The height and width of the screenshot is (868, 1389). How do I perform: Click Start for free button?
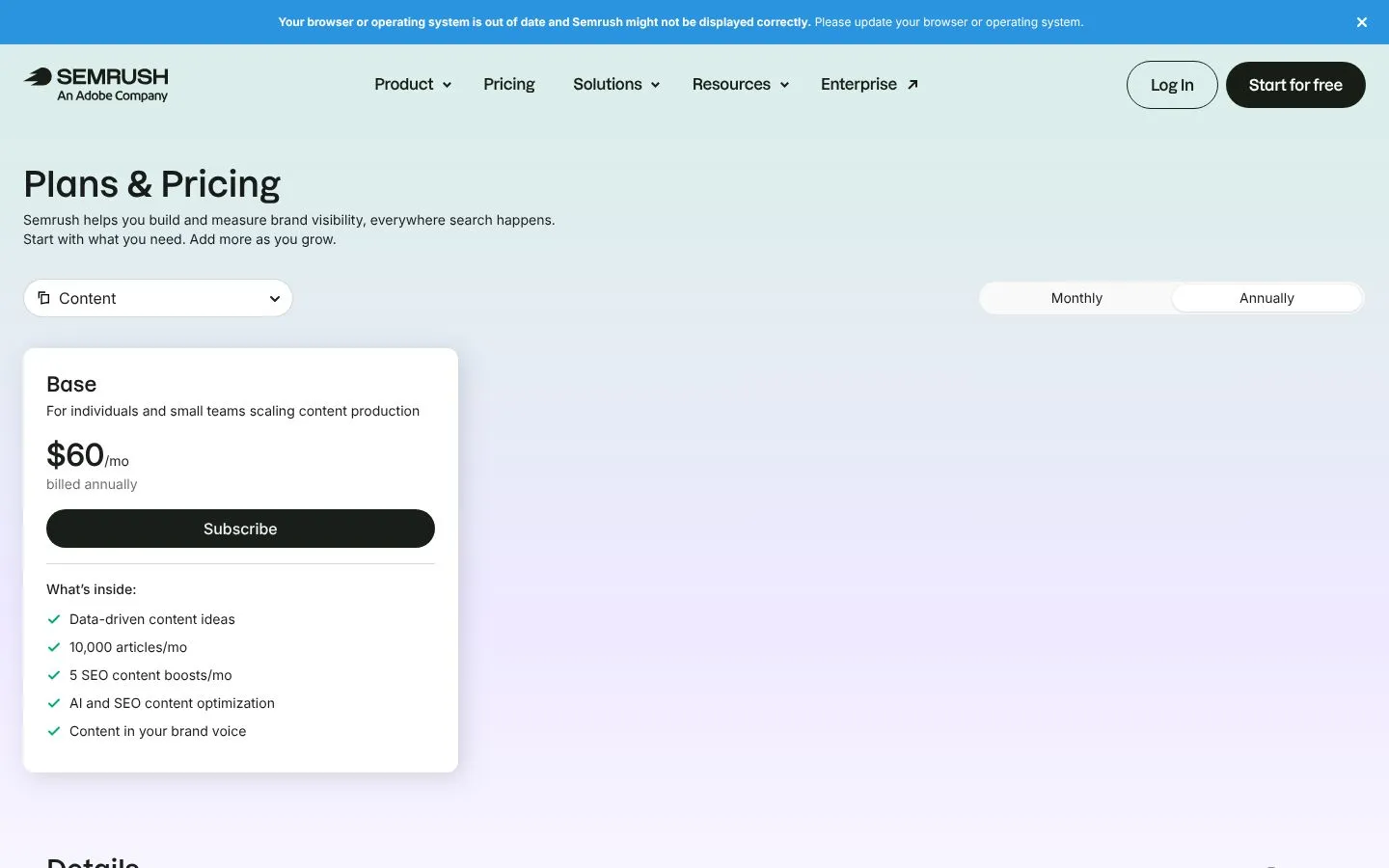(1295, 85)
